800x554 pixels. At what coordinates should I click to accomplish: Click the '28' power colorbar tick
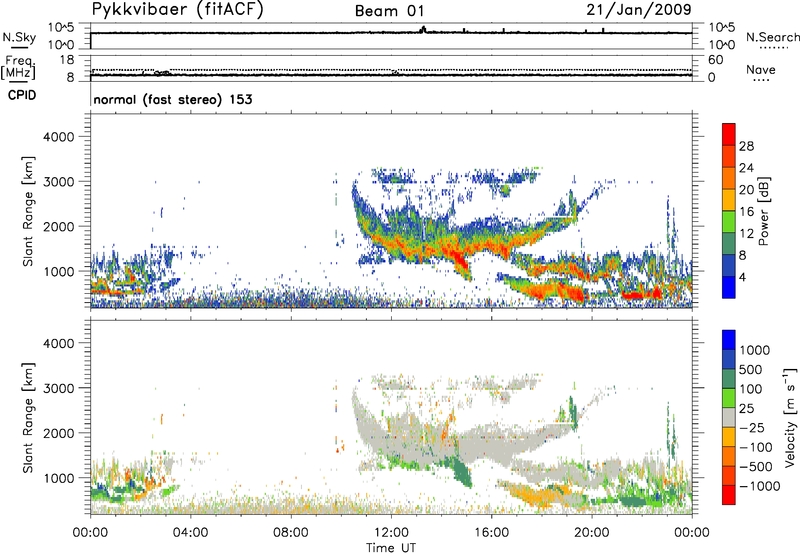pyautogui.click(x=746, y=146)
